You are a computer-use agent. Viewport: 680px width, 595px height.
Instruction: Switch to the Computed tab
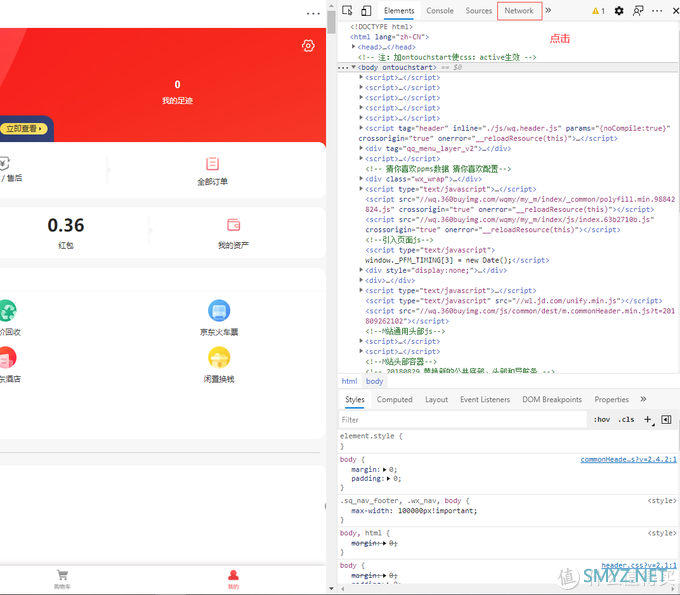tap(395, 399)
